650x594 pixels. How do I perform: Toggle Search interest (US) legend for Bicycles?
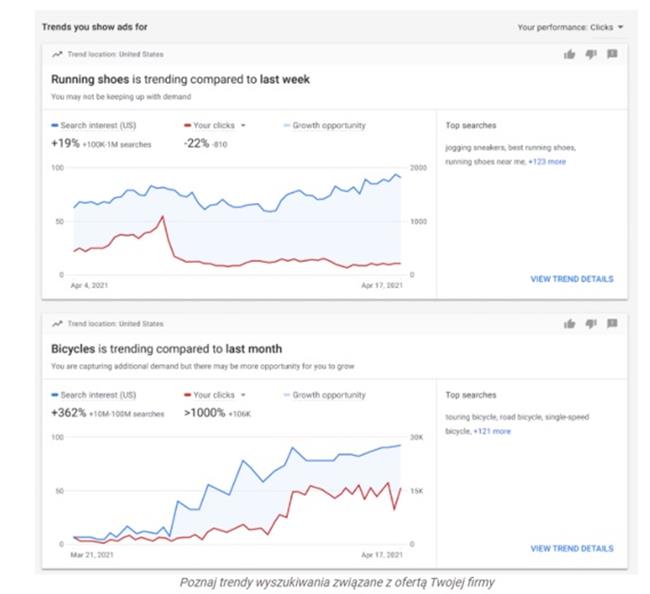[x=96, y=395]
